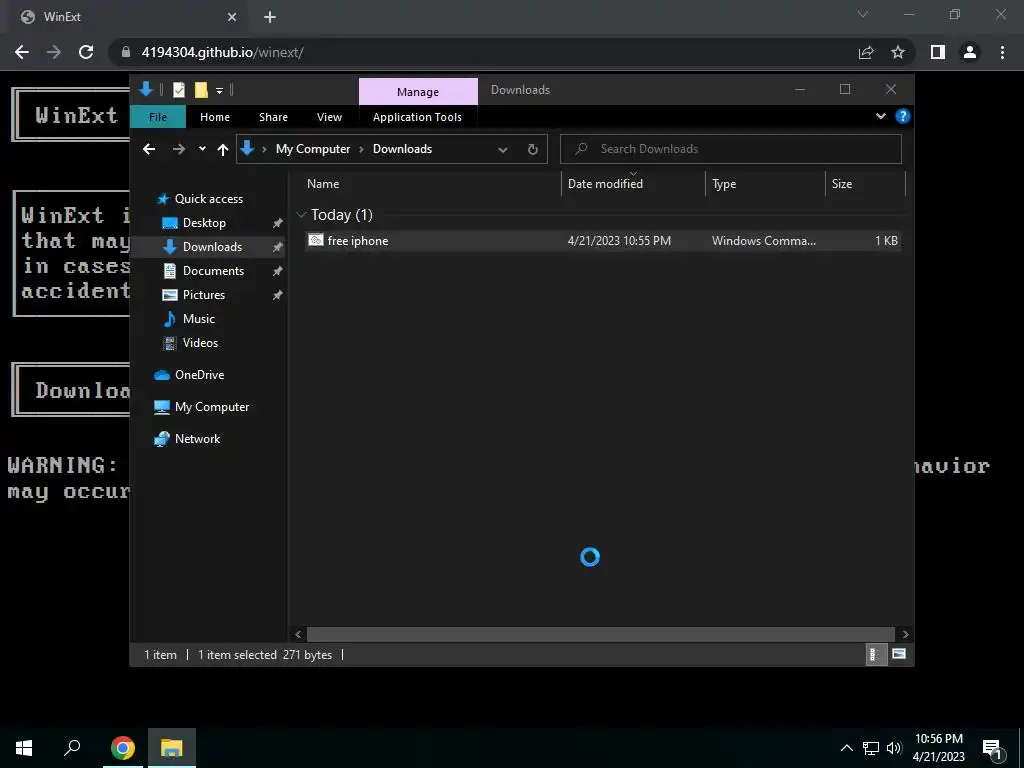
Task: Toggle Chrome side panel icon
Action: 938,52
